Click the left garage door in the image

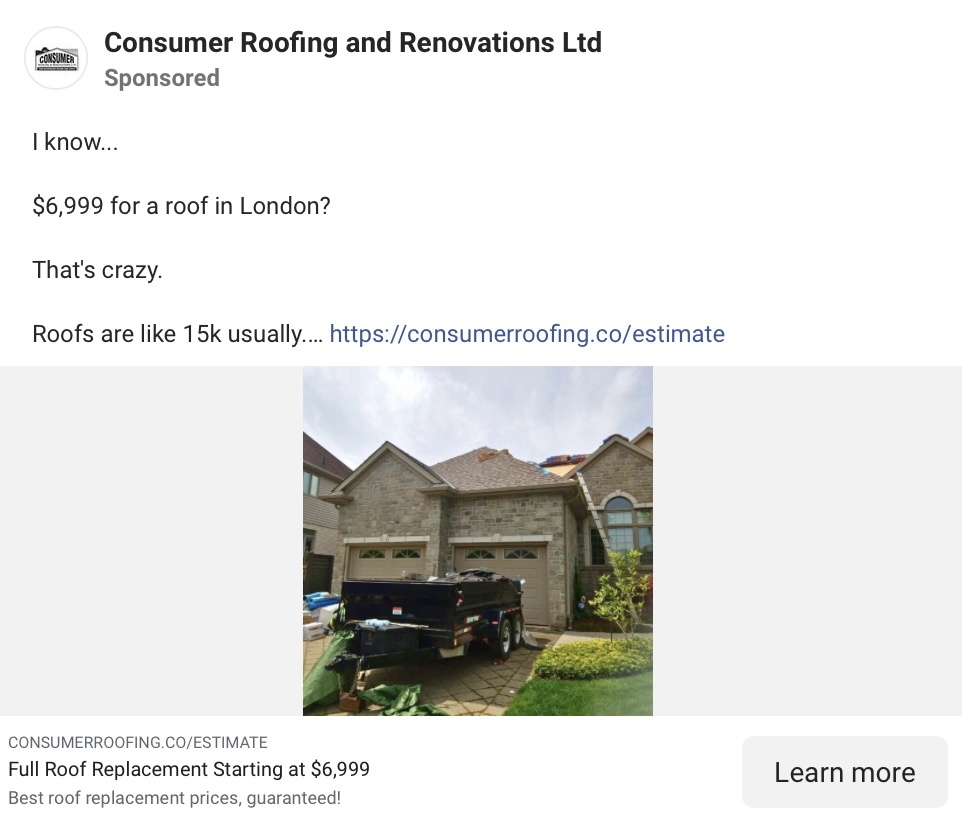point(387,557)
